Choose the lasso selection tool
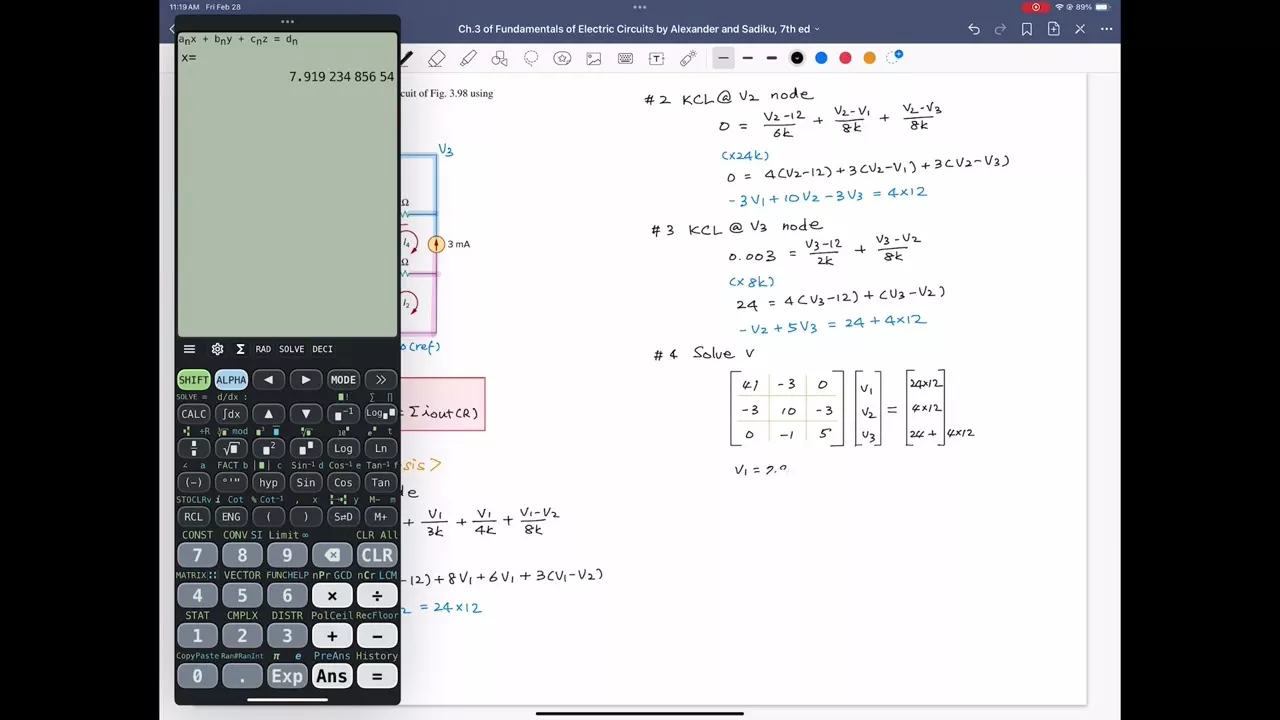Screen dimensions: 1280x720 [531, 59]
